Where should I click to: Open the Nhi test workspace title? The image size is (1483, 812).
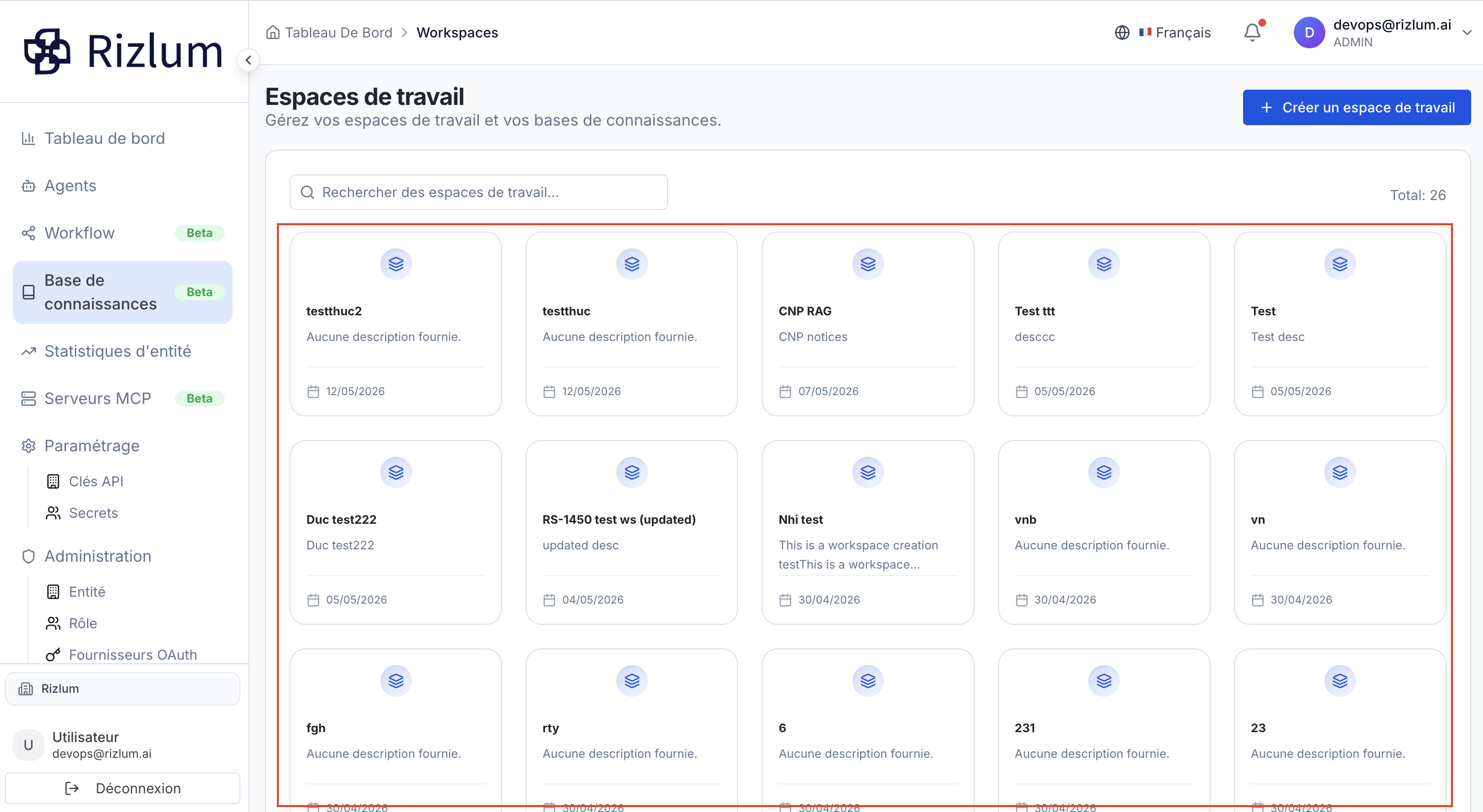(801, 520)
